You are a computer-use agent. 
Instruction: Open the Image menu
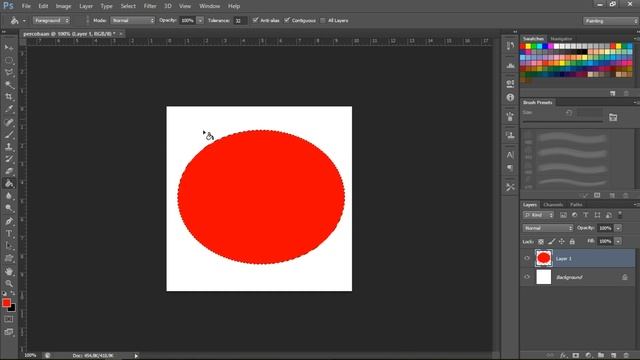click(63, 6)
